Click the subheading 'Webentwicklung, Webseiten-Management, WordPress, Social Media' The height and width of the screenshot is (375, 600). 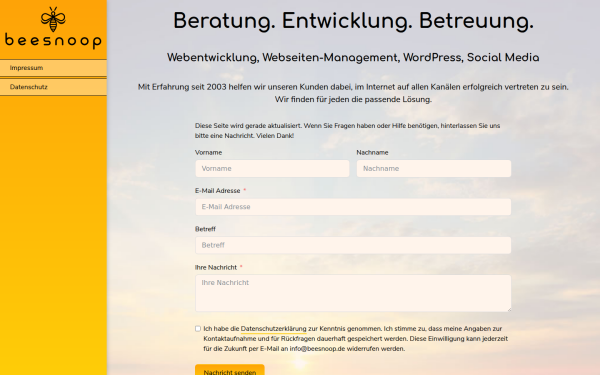coord(353,57)
